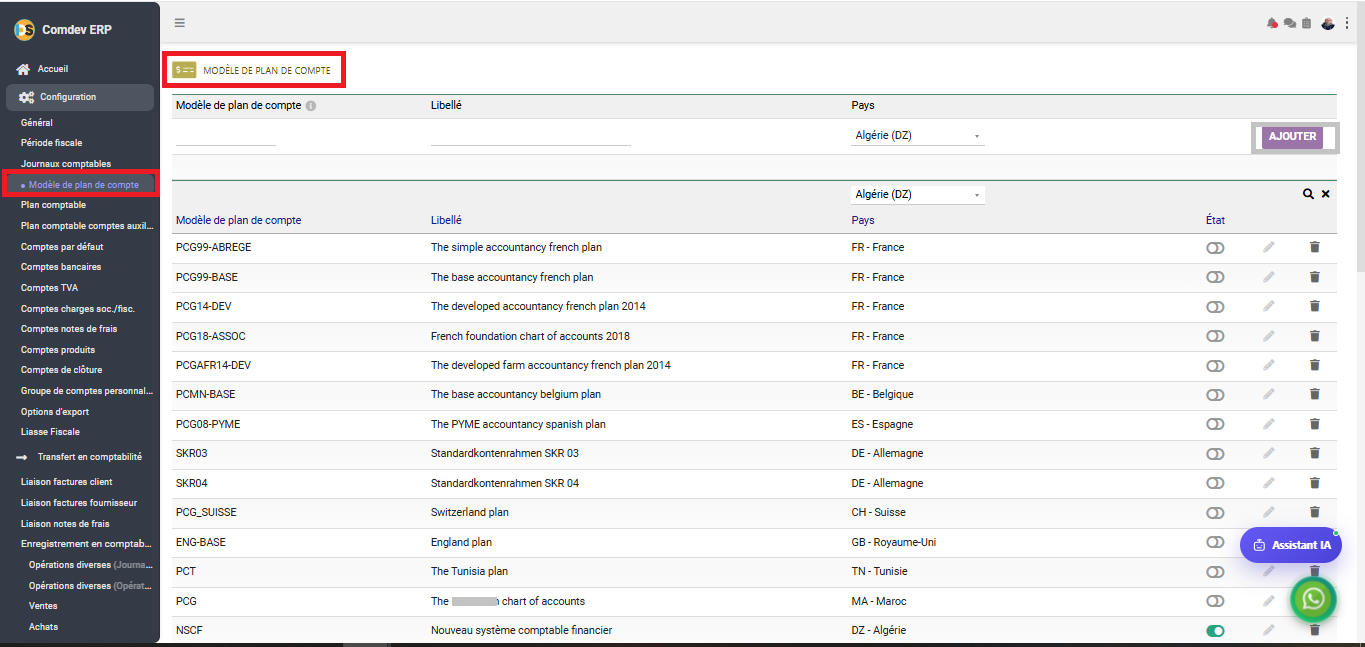Enable the PCG18-ASSOC chart model

[1215, 336]
